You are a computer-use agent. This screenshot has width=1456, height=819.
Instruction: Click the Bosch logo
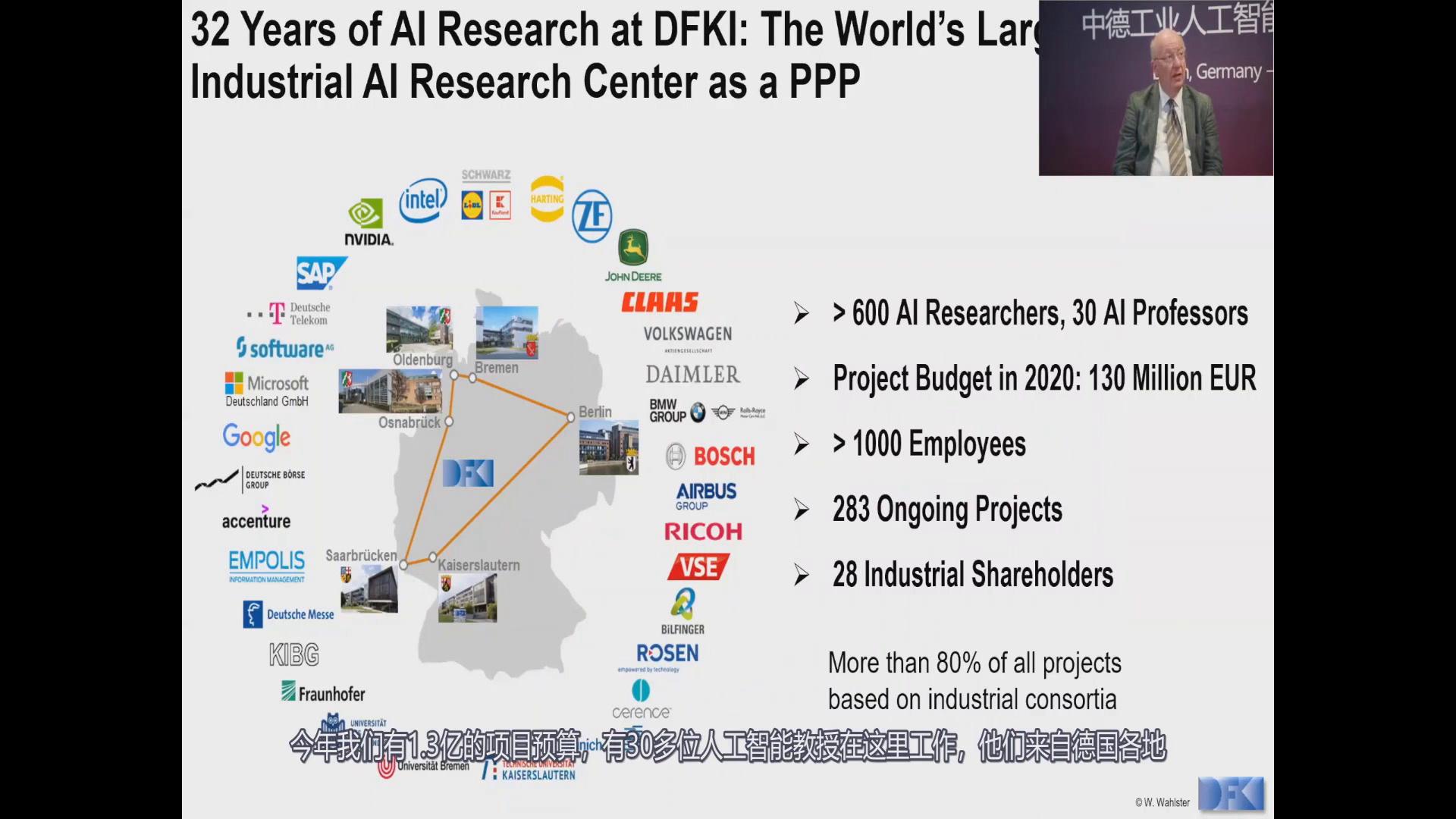pyautogui.click(x=711, y=456)
